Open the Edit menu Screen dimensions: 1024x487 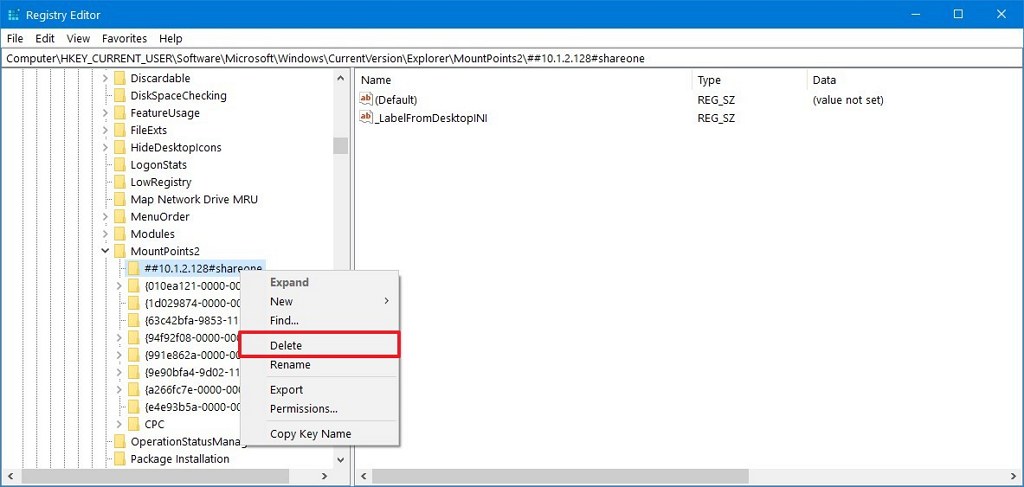(x=45, y=39)
